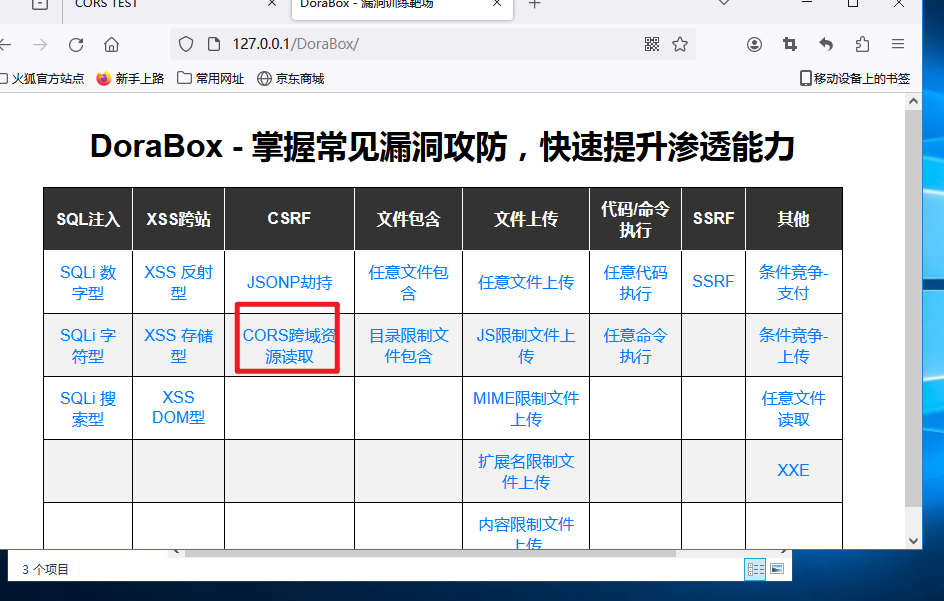The image size is (944, 601).
Task: Go to the Firefox home page
Action: point(111,45)
